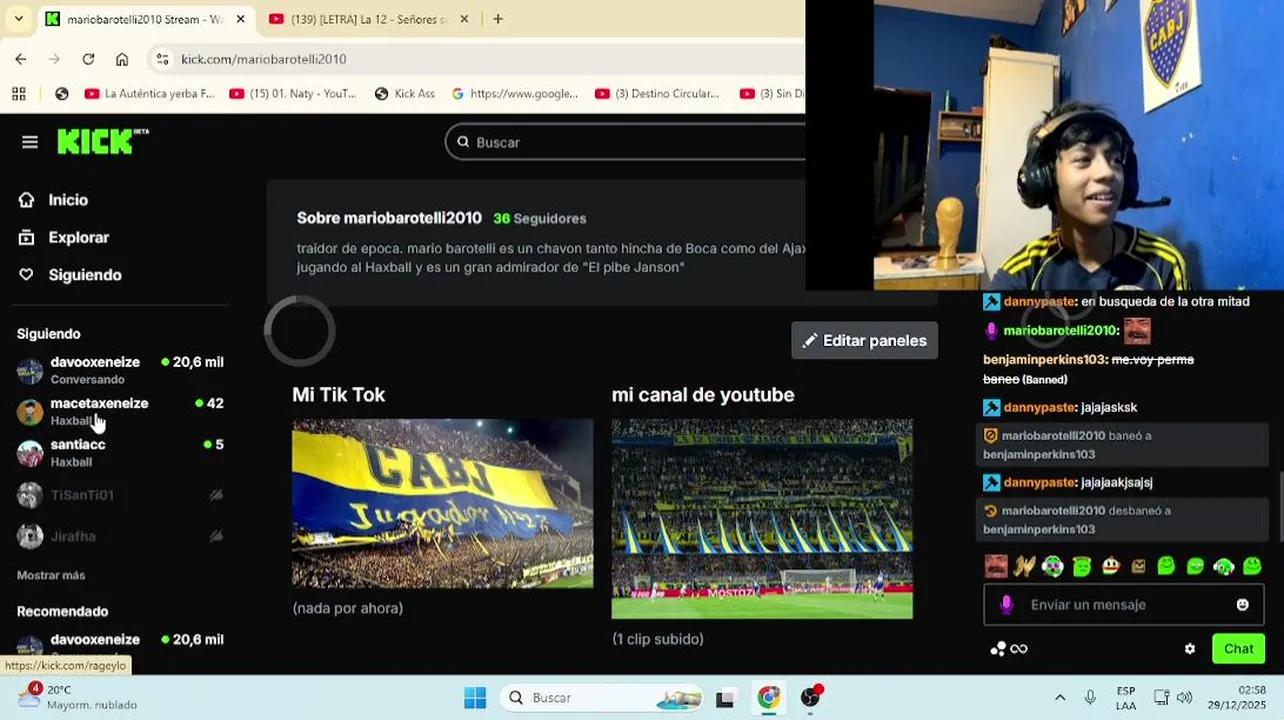Open the Kick hamburger menu
The height and width of the screenshot is (720, 1284).
click(30, 142)
